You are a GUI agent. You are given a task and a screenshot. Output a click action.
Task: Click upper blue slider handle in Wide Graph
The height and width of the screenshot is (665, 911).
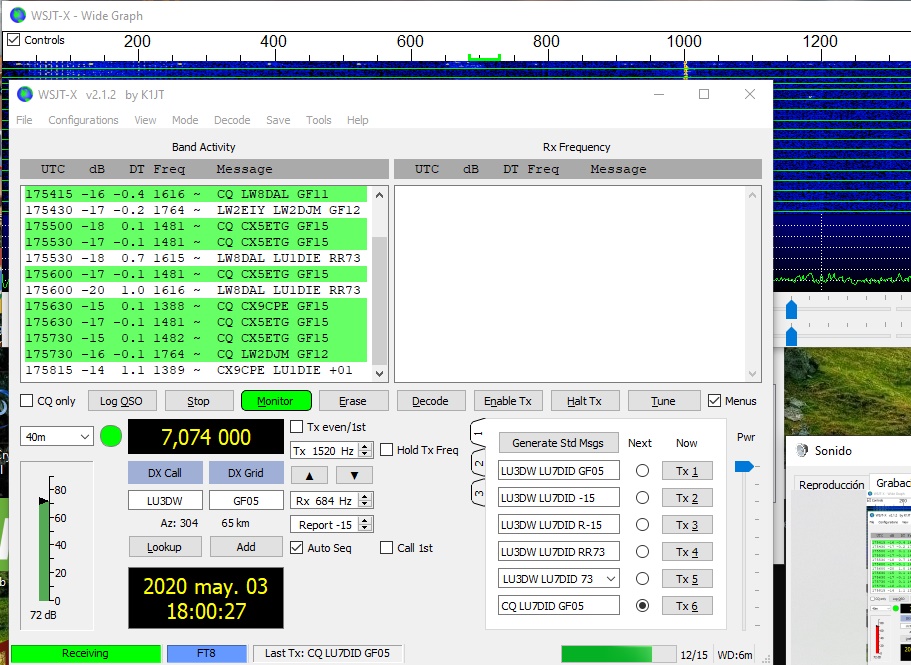click(791, 308)
